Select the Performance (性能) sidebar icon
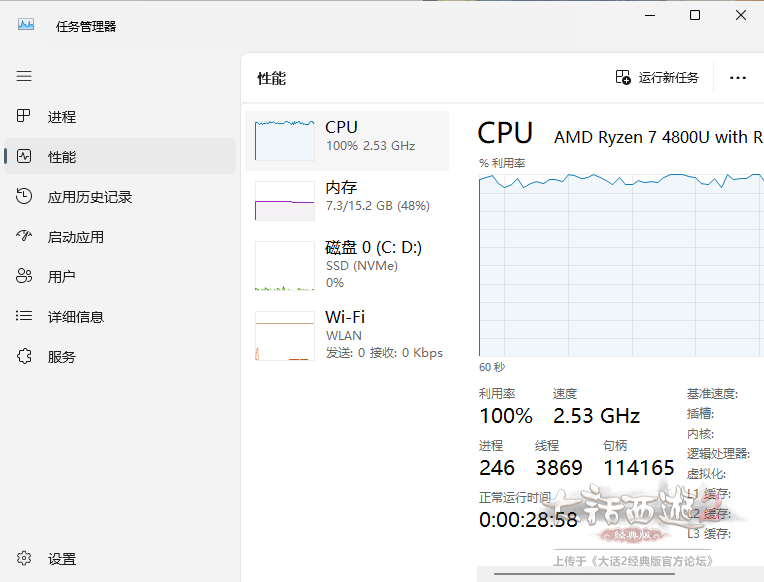Screen dimensions: 764x582 (24, 157)
